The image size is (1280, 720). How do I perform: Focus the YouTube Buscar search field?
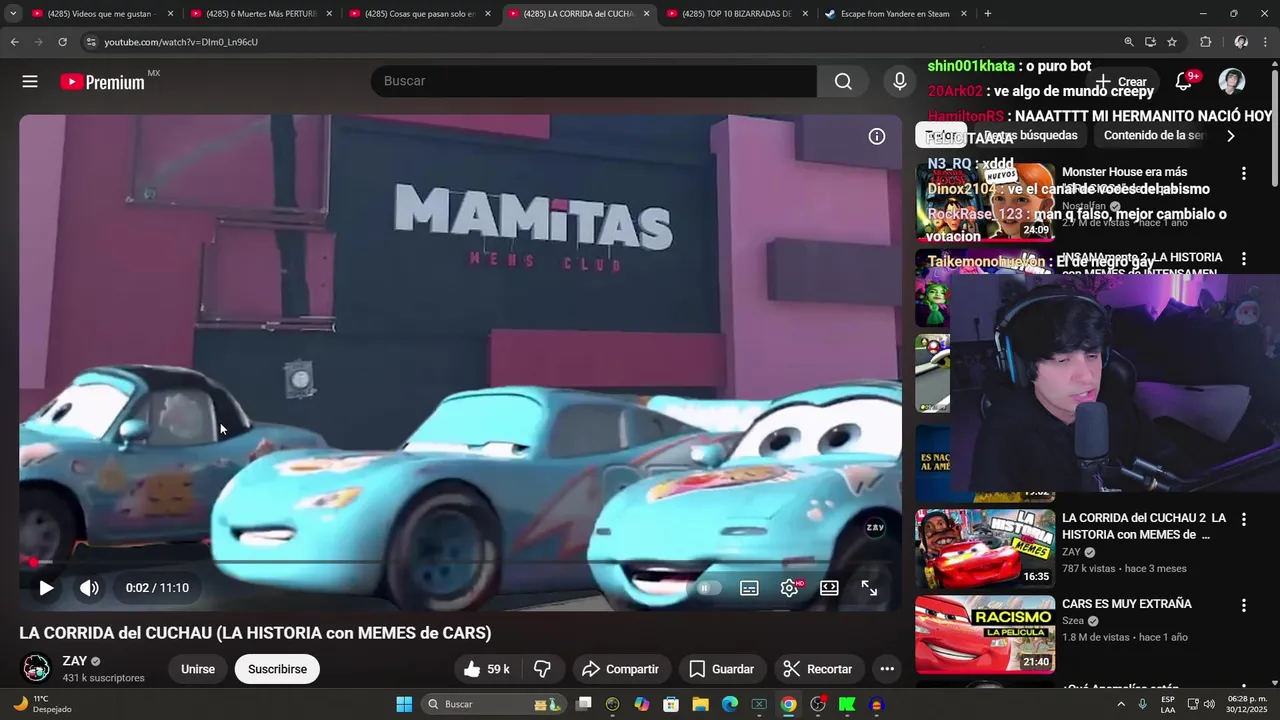point(594,81)
